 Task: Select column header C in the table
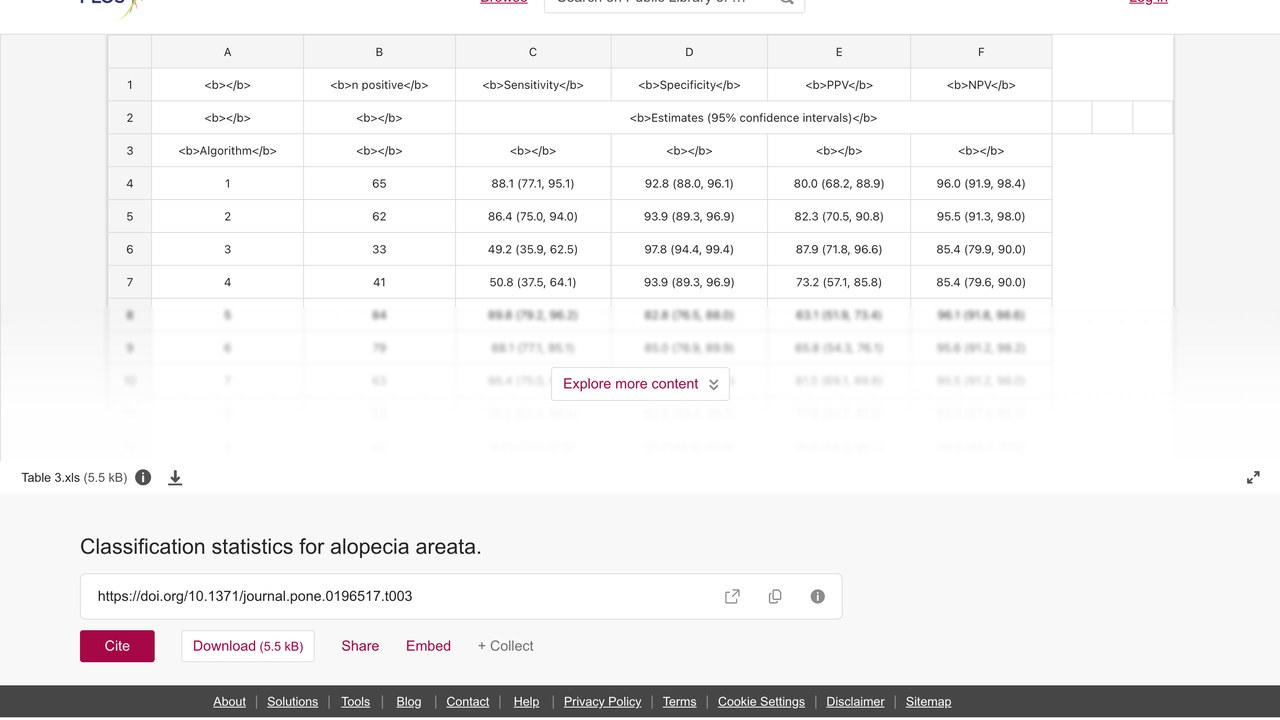coord(533,52)
